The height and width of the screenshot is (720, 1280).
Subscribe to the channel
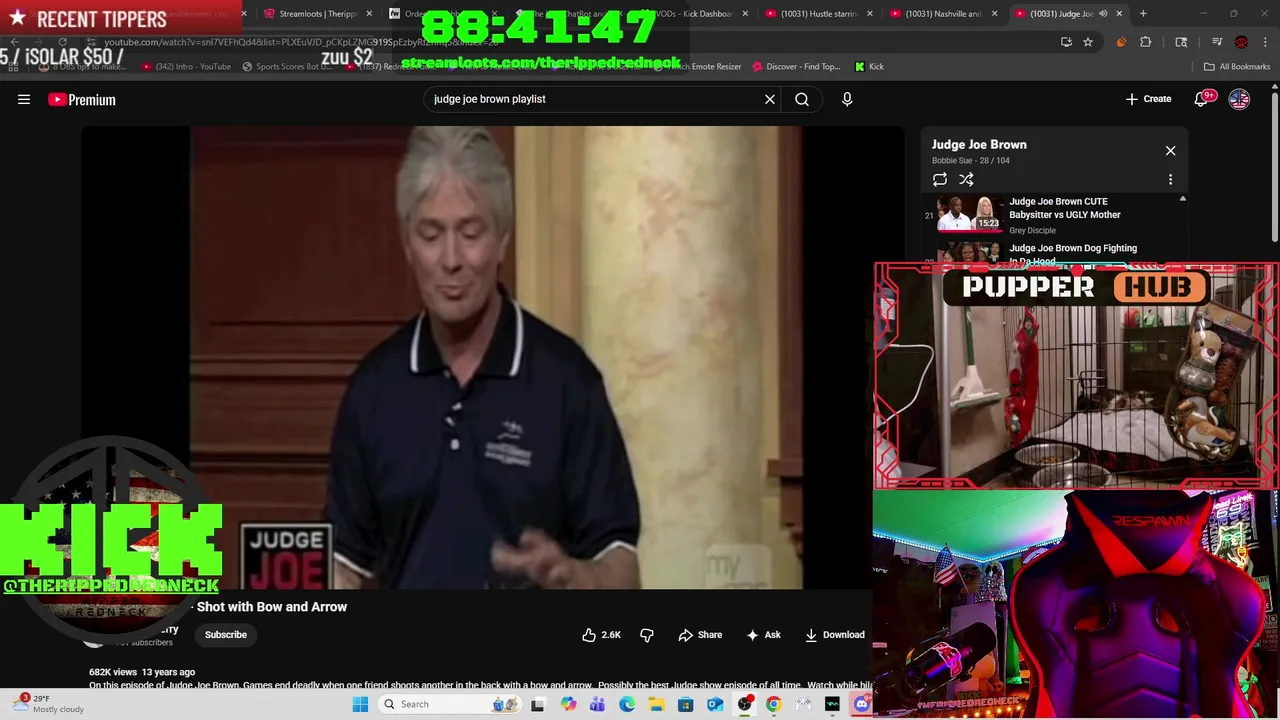(x=226, y=635)
